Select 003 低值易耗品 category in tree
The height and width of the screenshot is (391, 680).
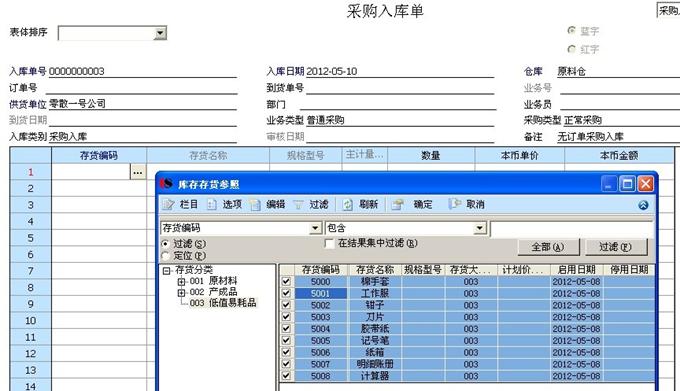coord(223,303)
